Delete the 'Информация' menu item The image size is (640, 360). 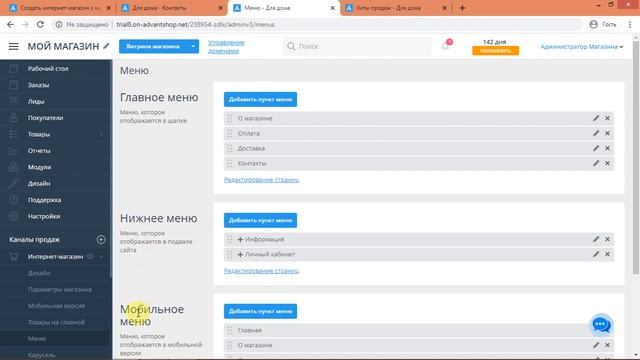tap(607, 239)
